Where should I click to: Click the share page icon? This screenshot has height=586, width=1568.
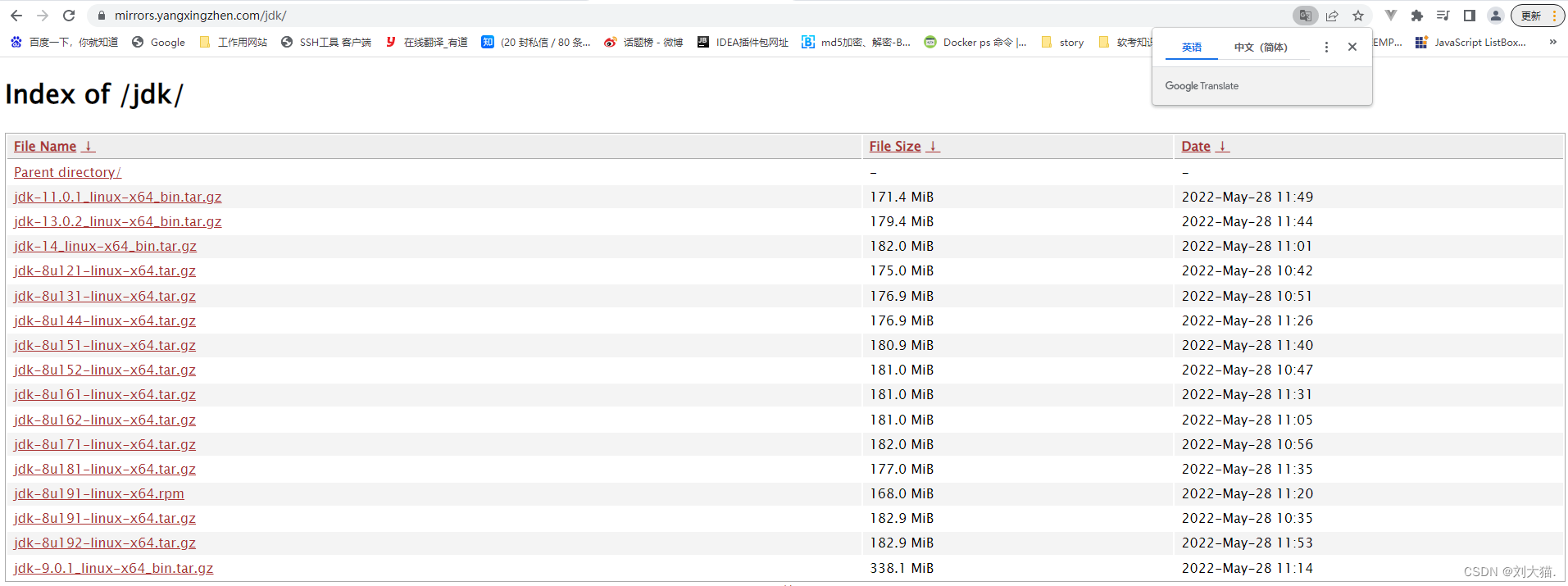coord(1332,16)
